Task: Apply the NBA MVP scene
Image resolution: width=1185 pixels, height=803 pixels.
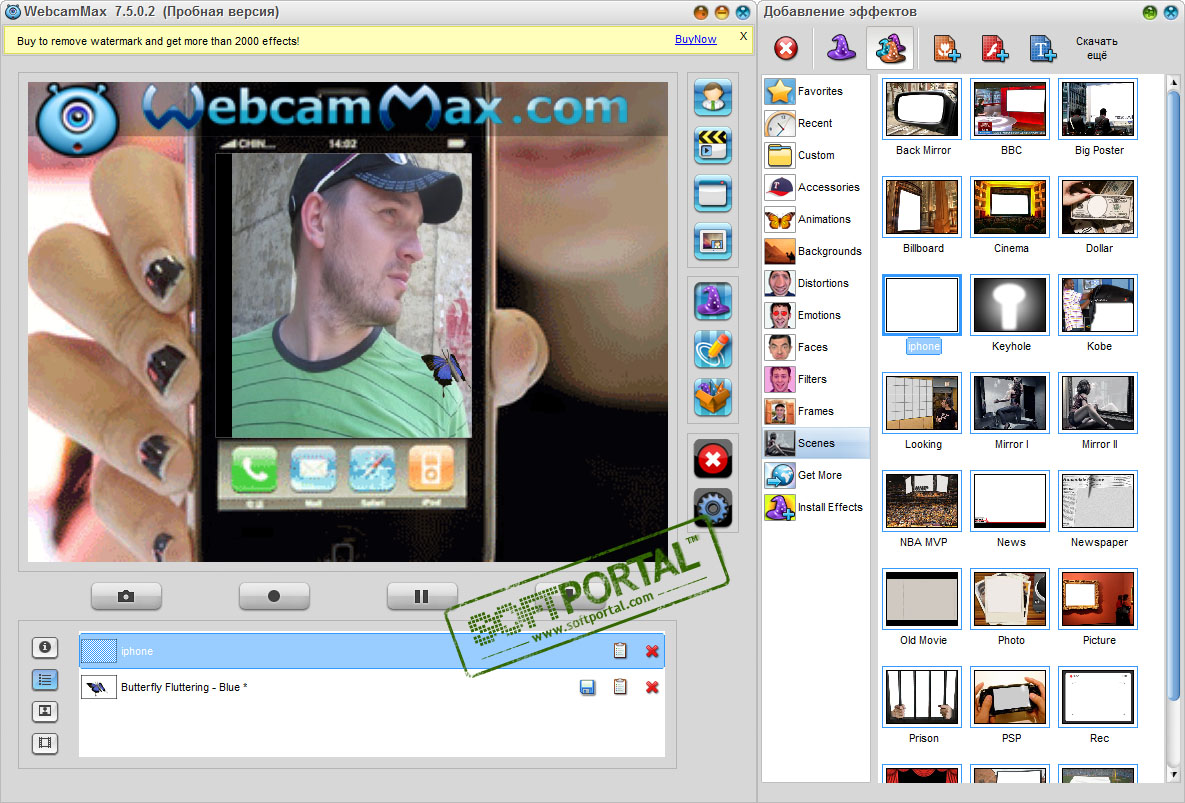Action: tap(922, 501)
